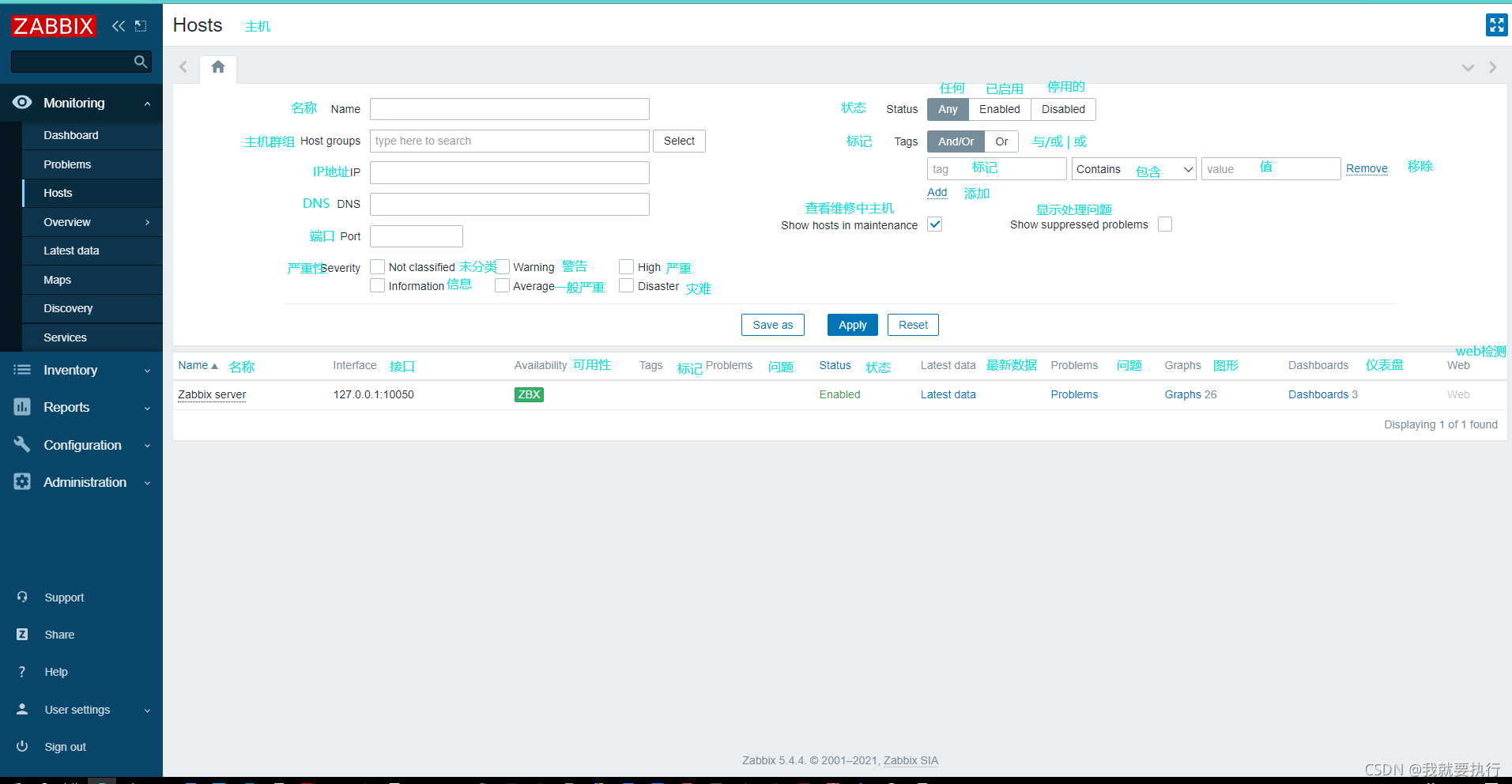
Task: Click the Reports chart icon
Action: pyautogui.click(x=22, y=407)
